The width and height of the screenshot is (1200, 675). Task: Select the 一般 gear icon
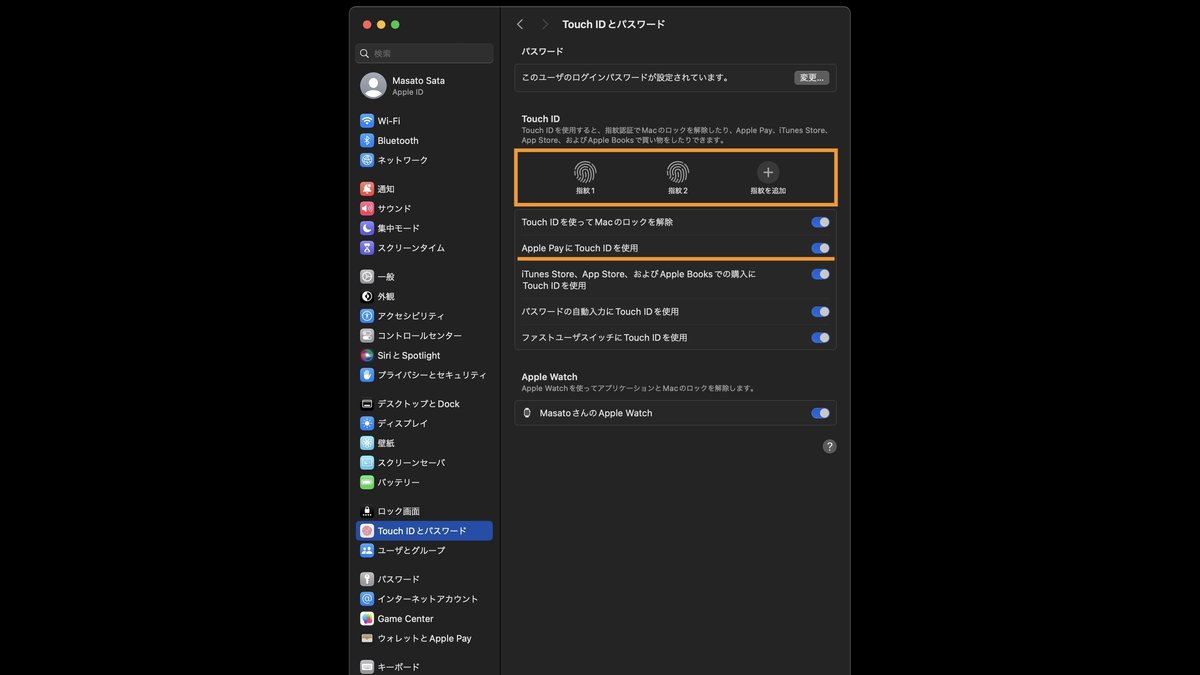[x=367, y=277]
